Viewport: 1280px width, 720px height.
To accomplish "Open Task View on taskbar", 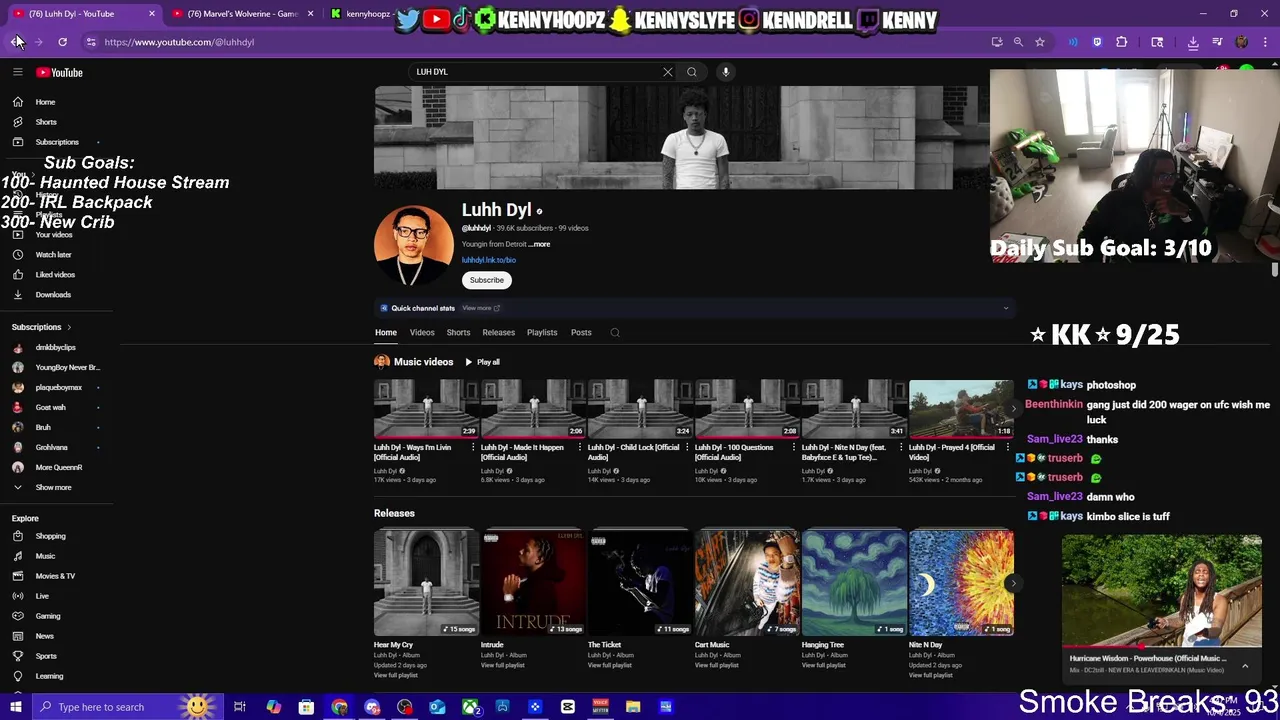I will [x=240, y=707].
